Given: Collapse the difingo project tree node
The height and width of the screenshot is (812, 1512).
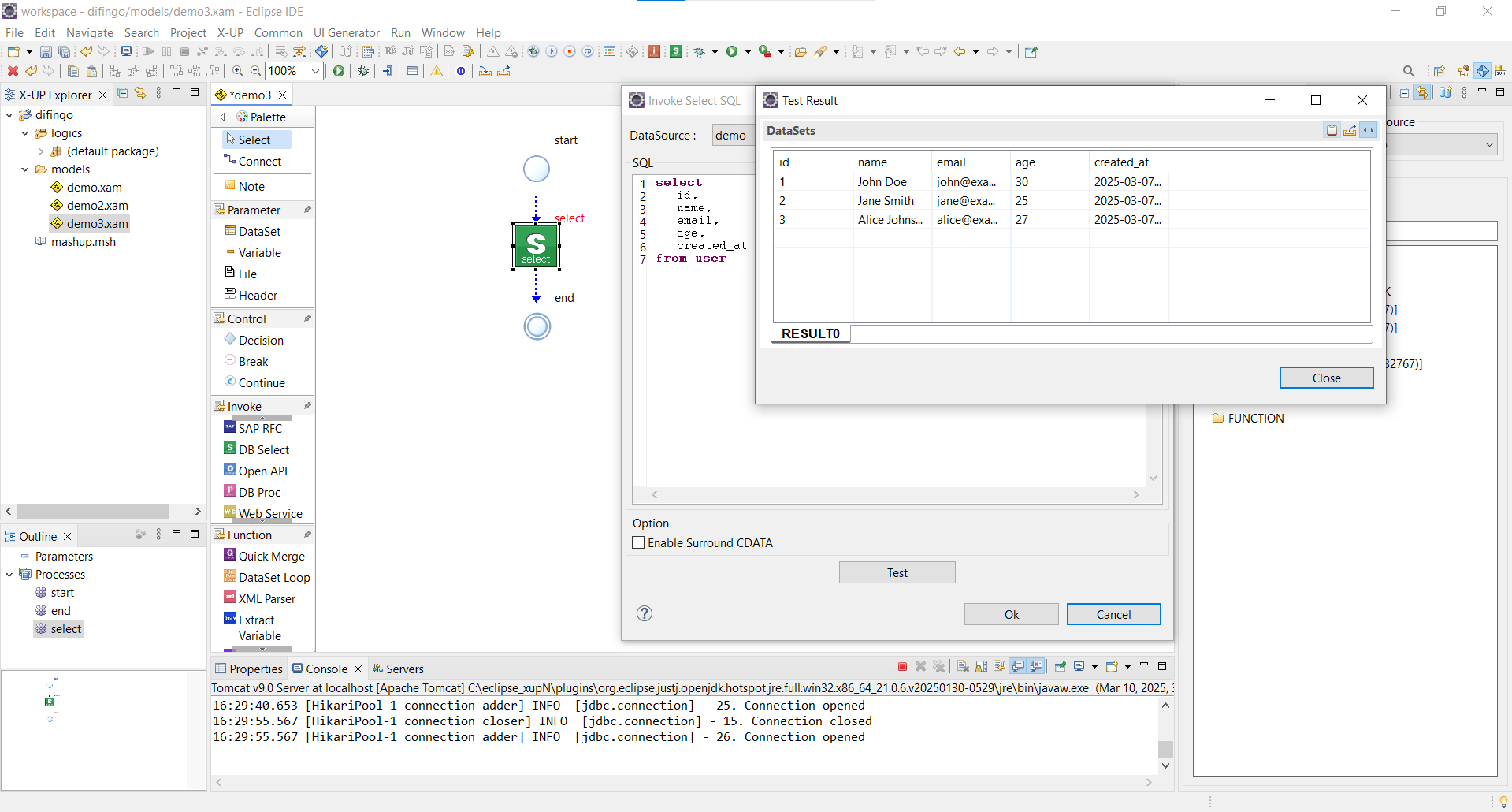Looking at the screenshot, I should point(9,115).
